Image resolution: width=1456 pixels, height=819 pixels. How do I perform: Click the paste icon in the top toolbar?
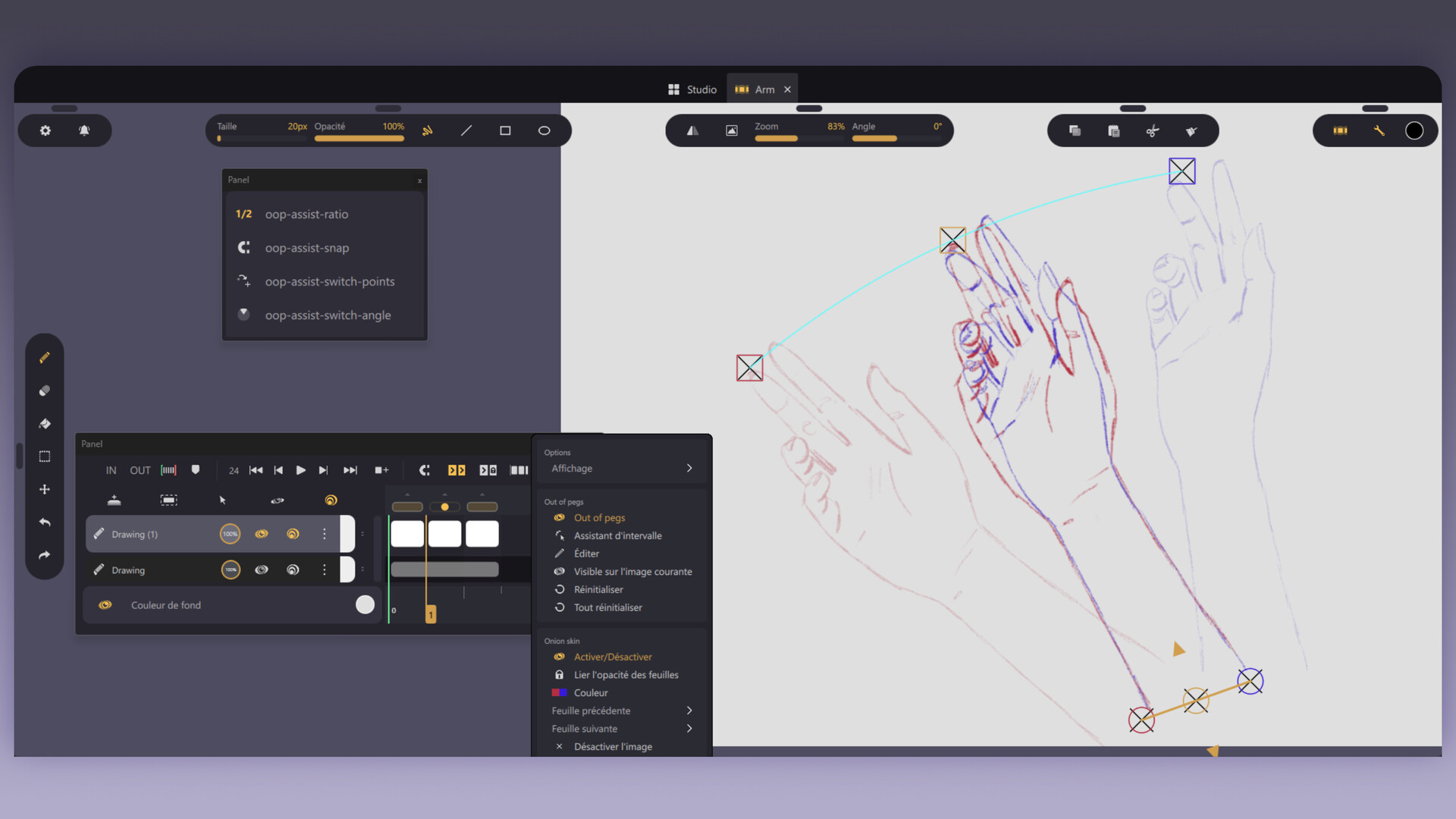pos(1114,130)
